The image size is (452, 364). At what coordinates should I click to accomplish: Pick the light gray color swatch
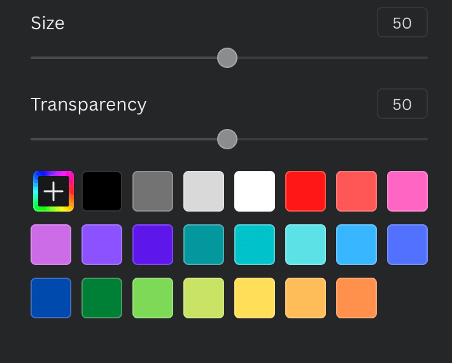[203, 191]
